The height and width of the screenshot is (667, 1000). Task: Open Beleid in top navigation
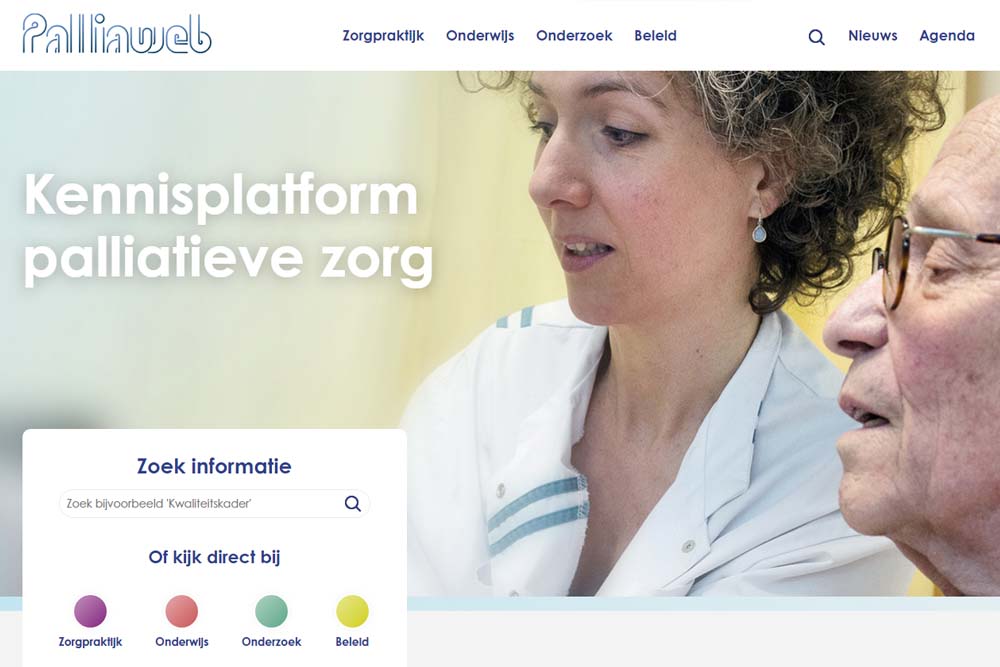(x=656, y=36)
